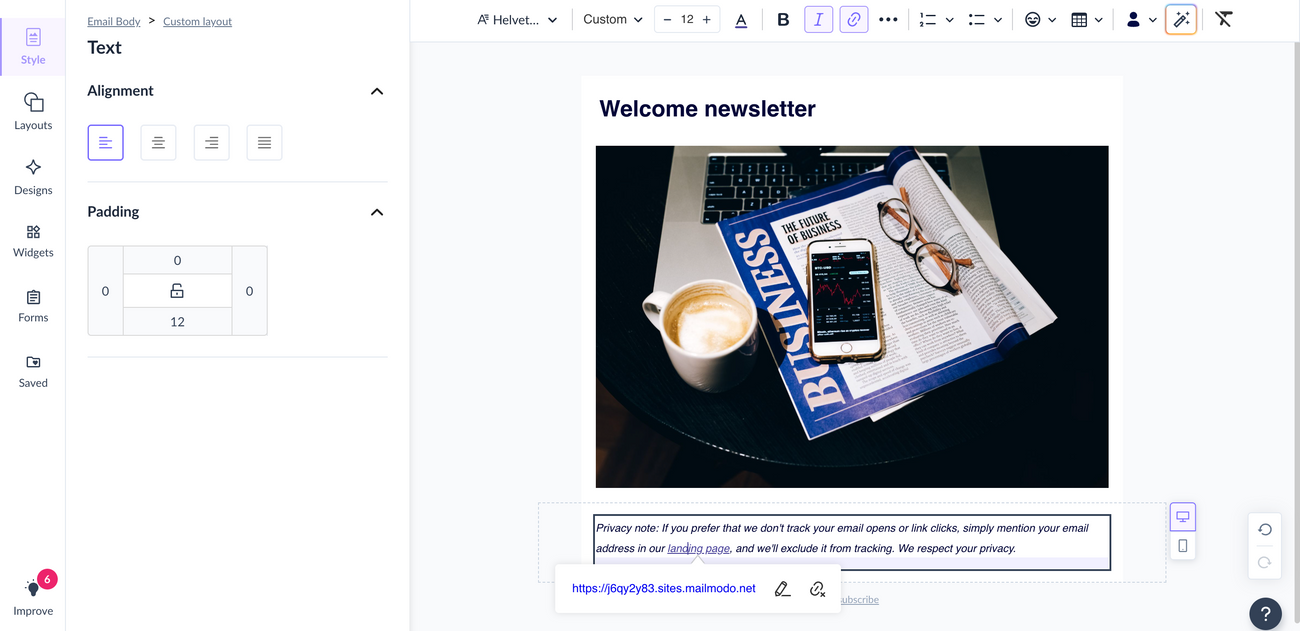
Task: Increase font size with plus button
Action: (x=707, y=20)
